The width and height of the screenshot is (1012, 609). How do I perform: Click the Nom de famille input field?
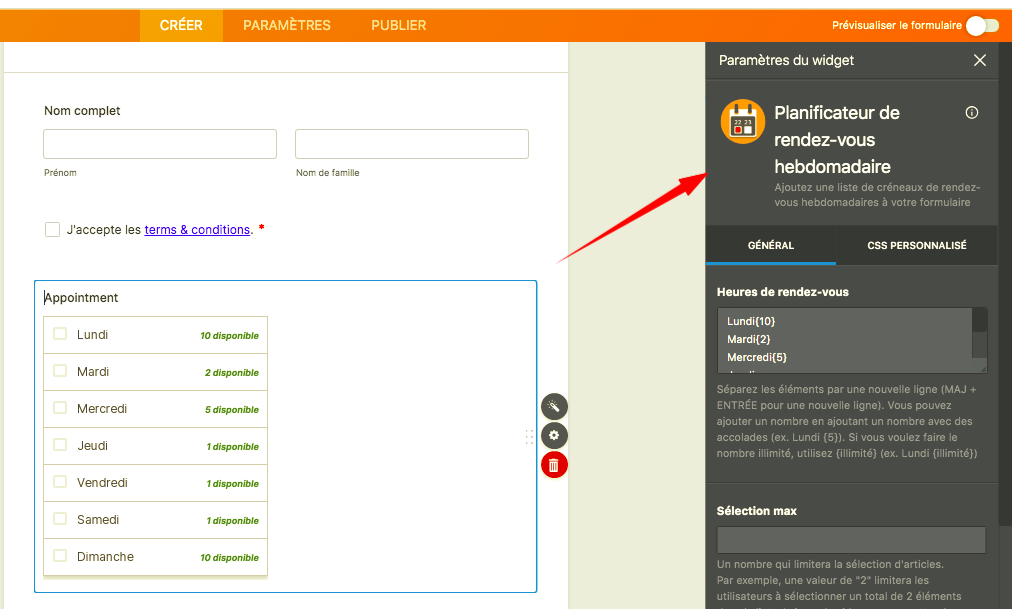(412, 144)
